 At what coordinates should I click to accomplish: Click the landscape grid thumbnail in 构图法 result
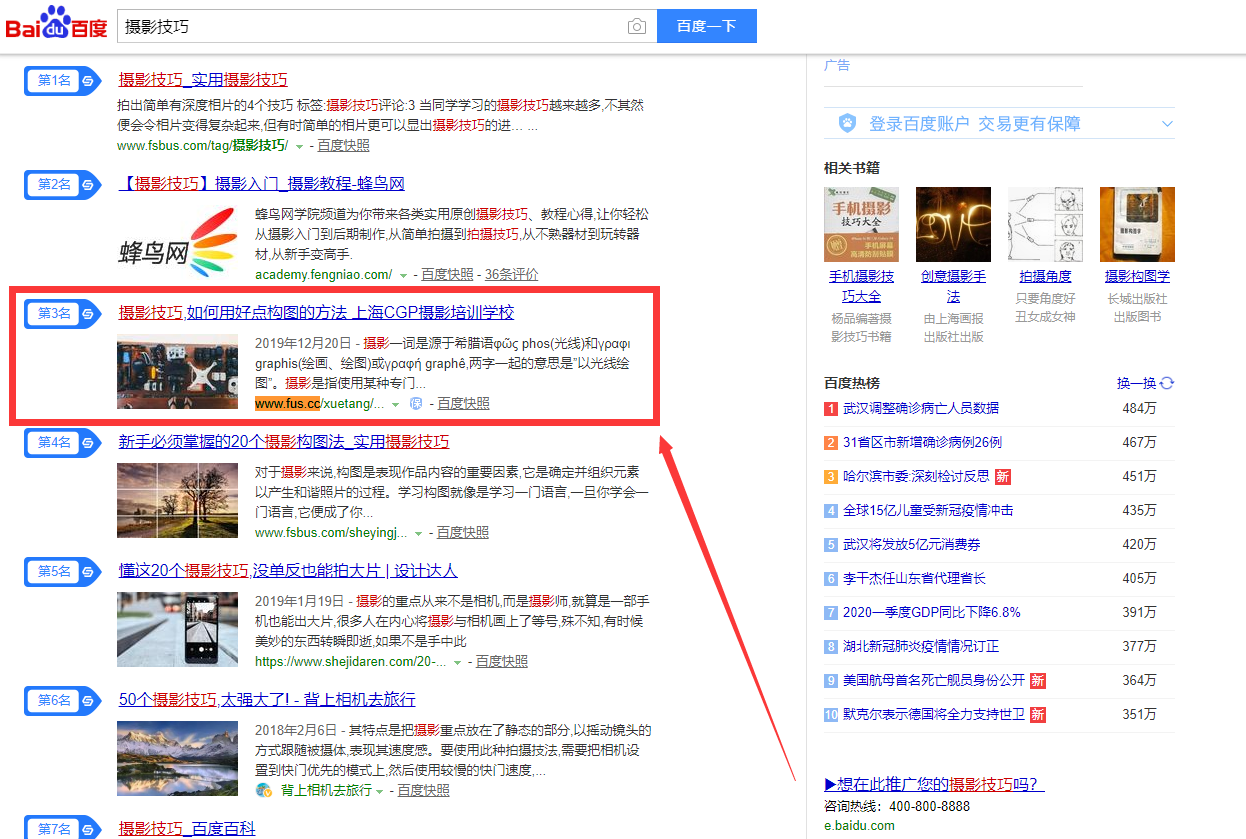click(x=178, y=501)
